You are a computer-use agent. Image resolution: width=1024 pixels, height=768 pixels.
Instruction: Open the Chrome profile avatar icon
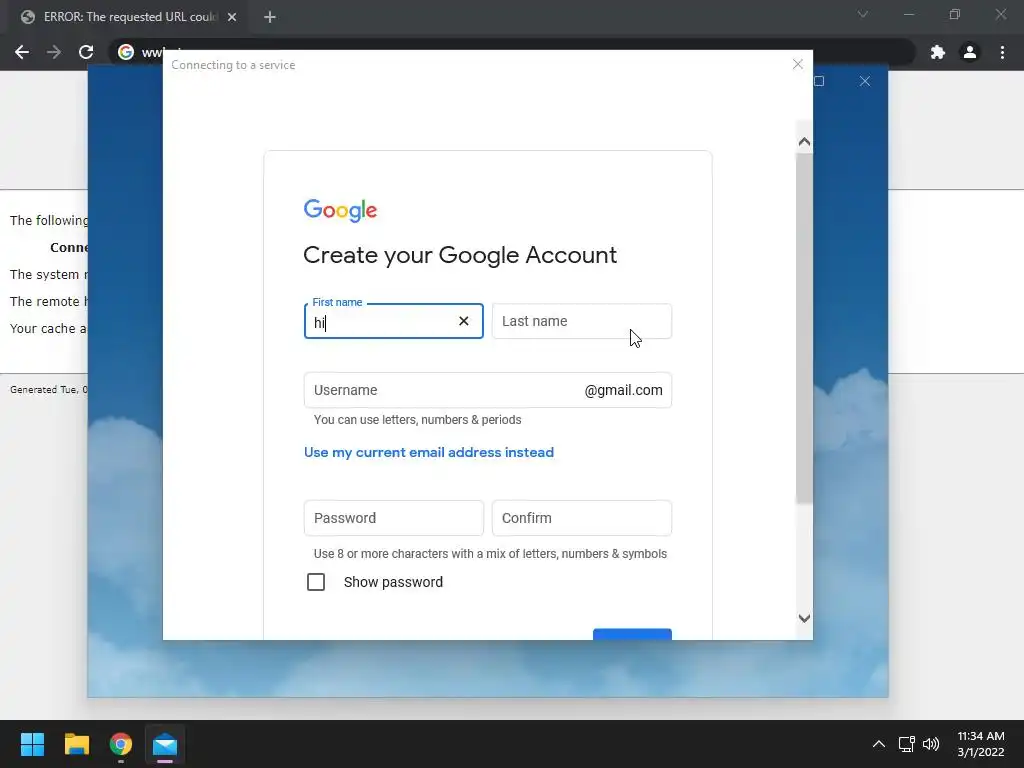970,52
